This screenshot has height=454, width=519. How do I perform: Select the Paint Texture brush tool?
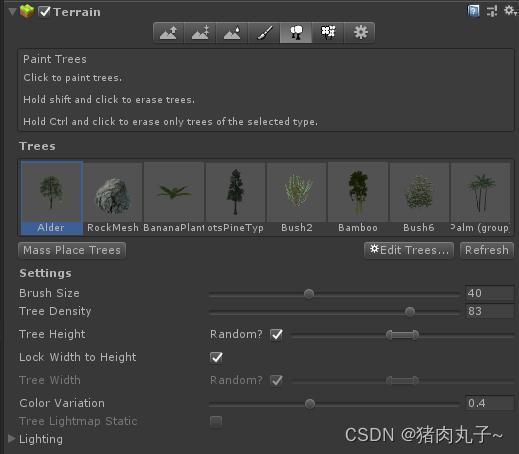coord(264,33)
